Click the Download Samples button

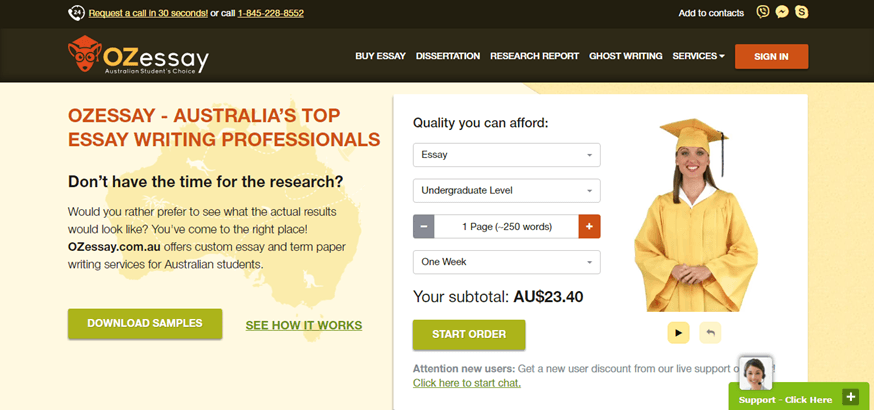(x=145, y=324)
